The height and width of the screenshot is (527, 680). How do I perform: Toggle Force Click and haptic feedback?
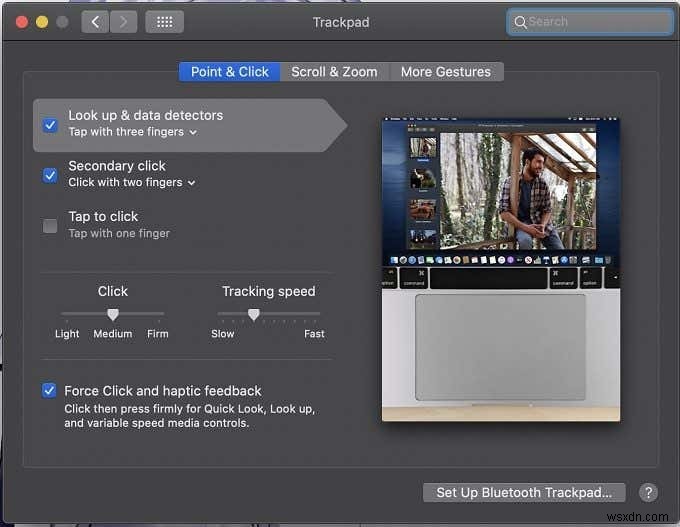(x=49, y=391)
